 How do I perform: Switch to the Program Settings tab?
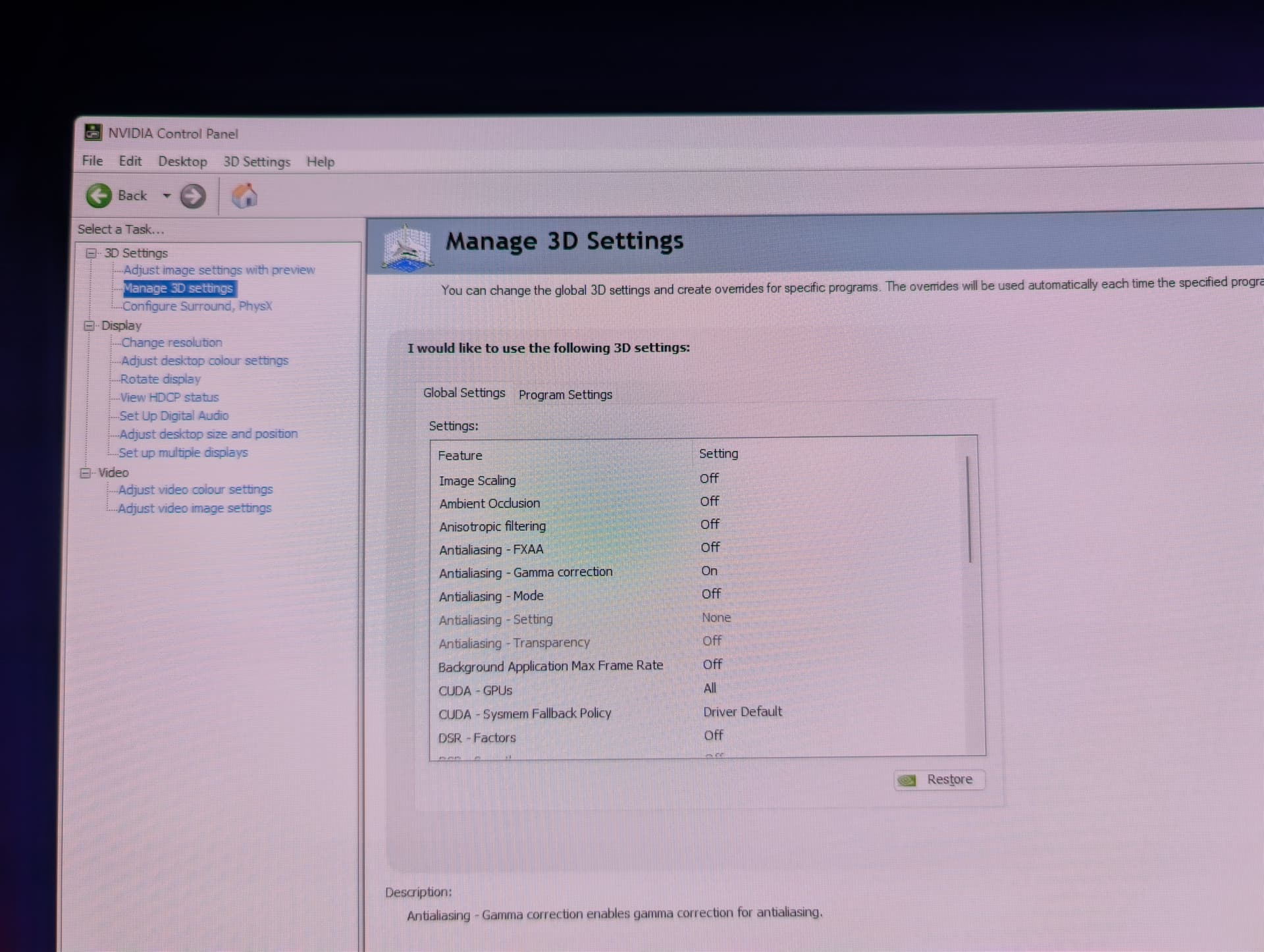pyautogui.click(x=565, y=394)
